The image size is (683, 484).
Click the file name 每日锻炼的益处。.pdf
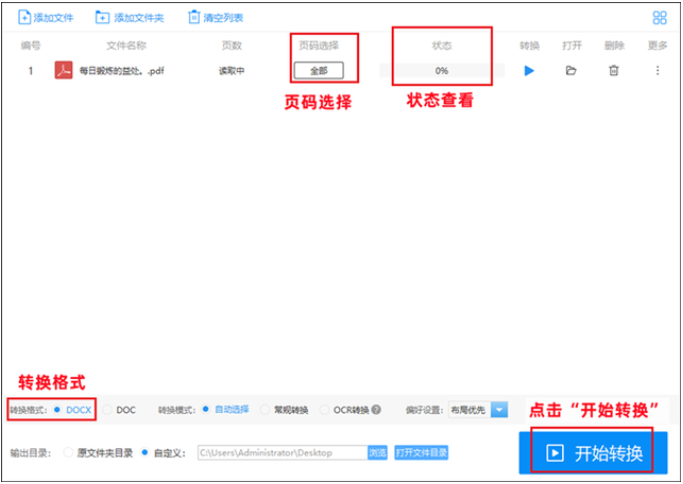[122, 71]
